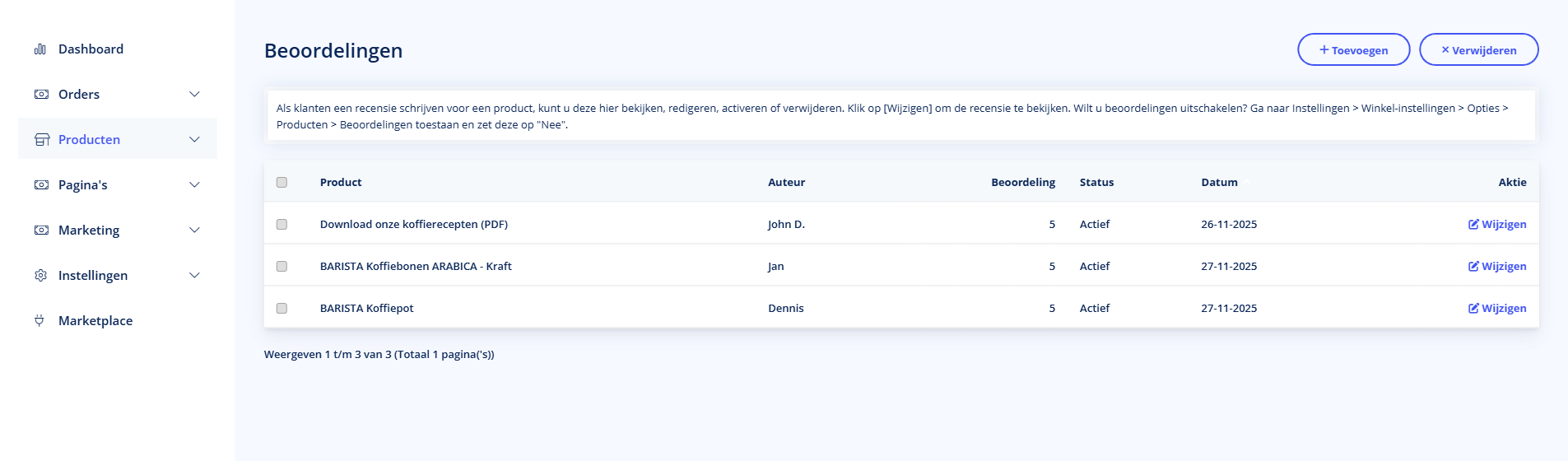Click the Orders sidebar icon
The width and height of the screenshot is (1568, 461).
(40, 95)
